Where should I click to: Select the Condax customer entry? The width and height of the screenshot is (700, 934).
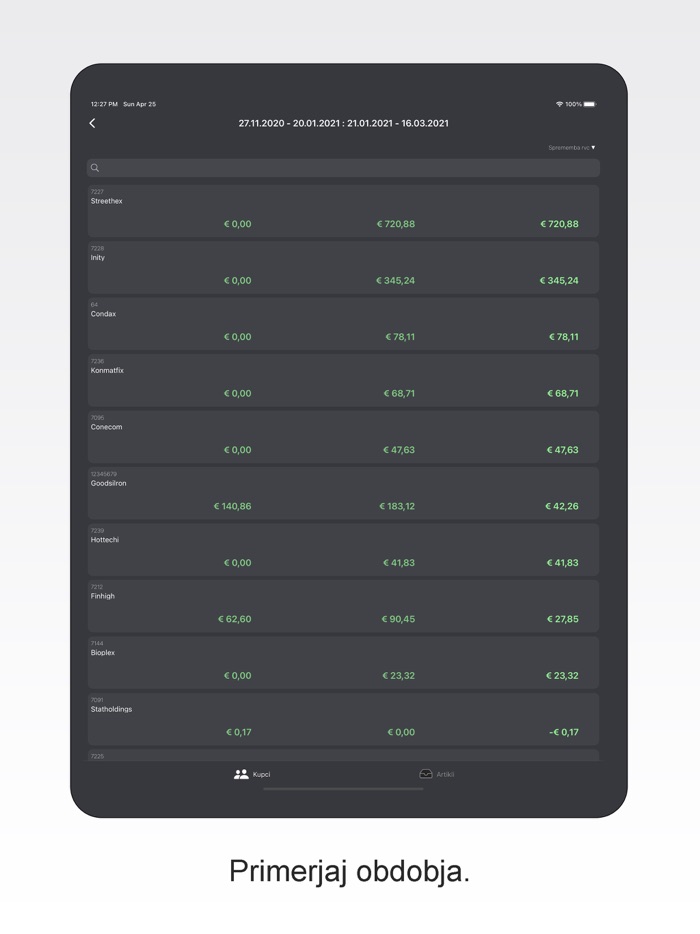pyautogui.click(x=343, y=323)
